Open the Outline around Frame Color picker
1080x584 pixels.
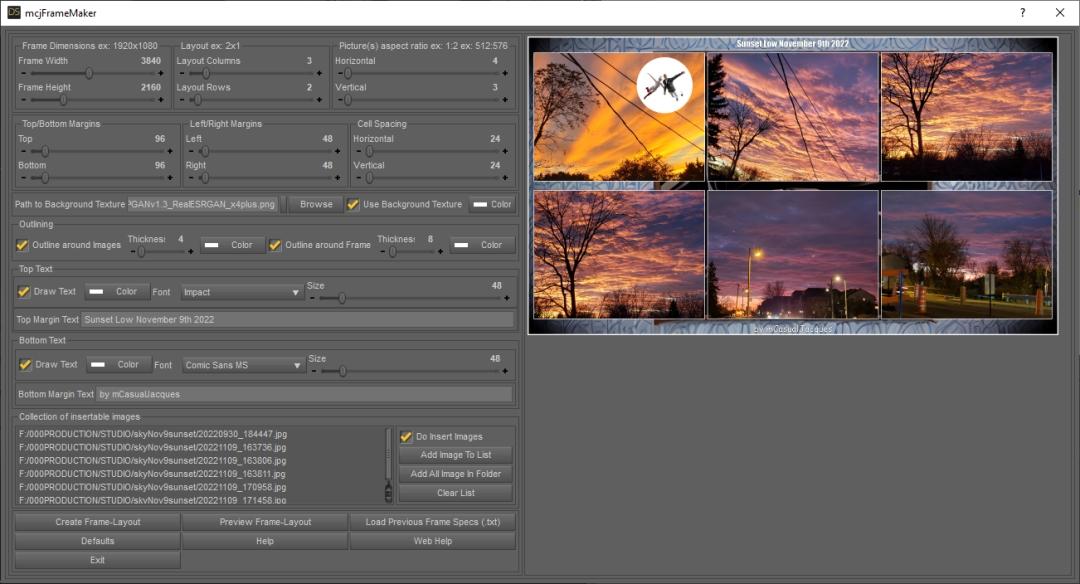tap(483, 245)
